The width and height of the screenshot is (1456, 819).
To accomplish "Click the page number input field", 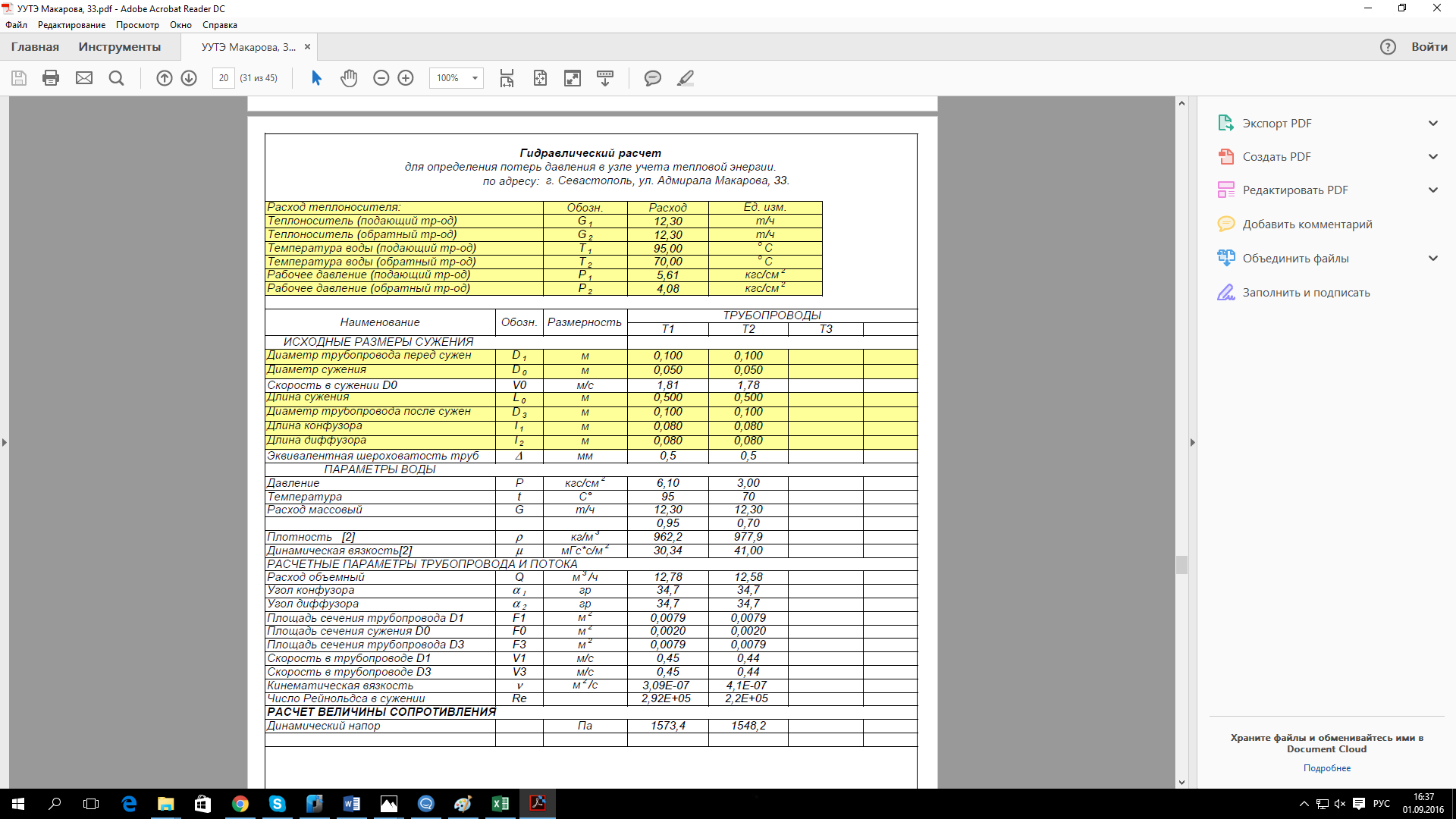I will click(x=224, y=78).
